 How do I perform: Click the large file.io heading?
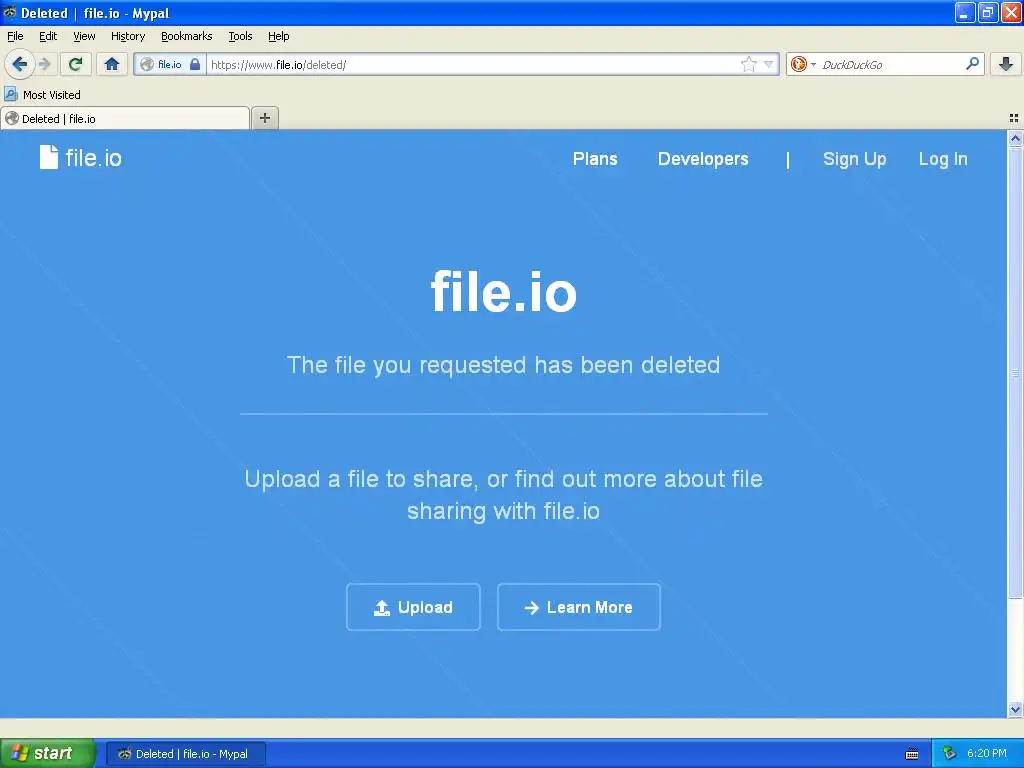[x=504, y=292]
